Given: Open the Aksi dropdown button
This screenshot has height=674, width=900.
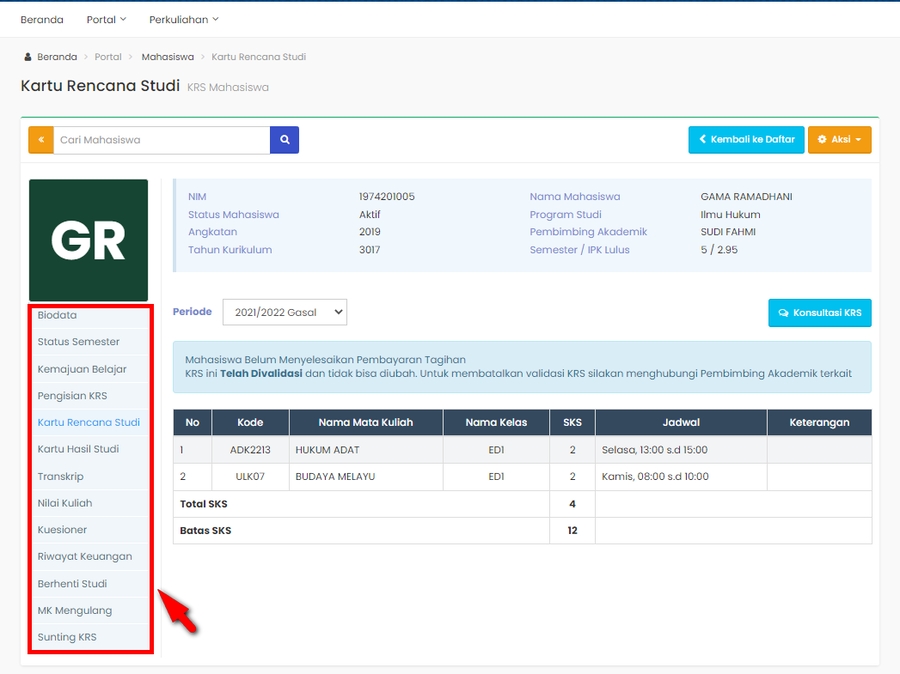Looking at the screenshot, I should 839,140.
